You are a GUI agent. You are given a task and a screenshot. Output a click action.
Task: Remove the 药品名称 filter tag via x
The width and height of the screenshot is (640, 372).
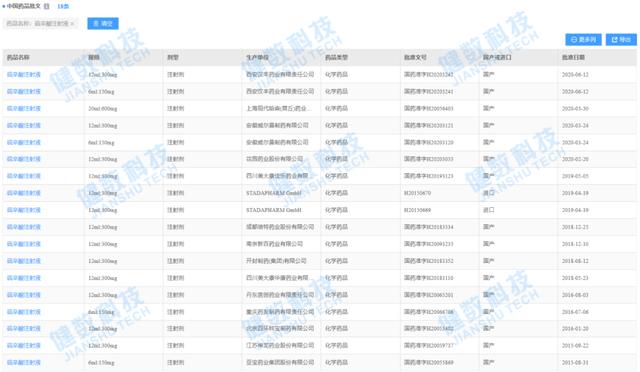pos(72,24)
